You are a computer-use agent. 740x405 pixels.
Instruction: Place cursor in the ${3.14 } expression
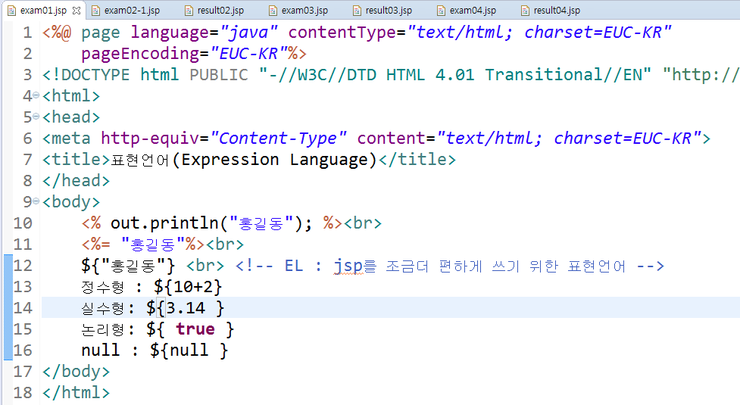click(x=185, y=308)
